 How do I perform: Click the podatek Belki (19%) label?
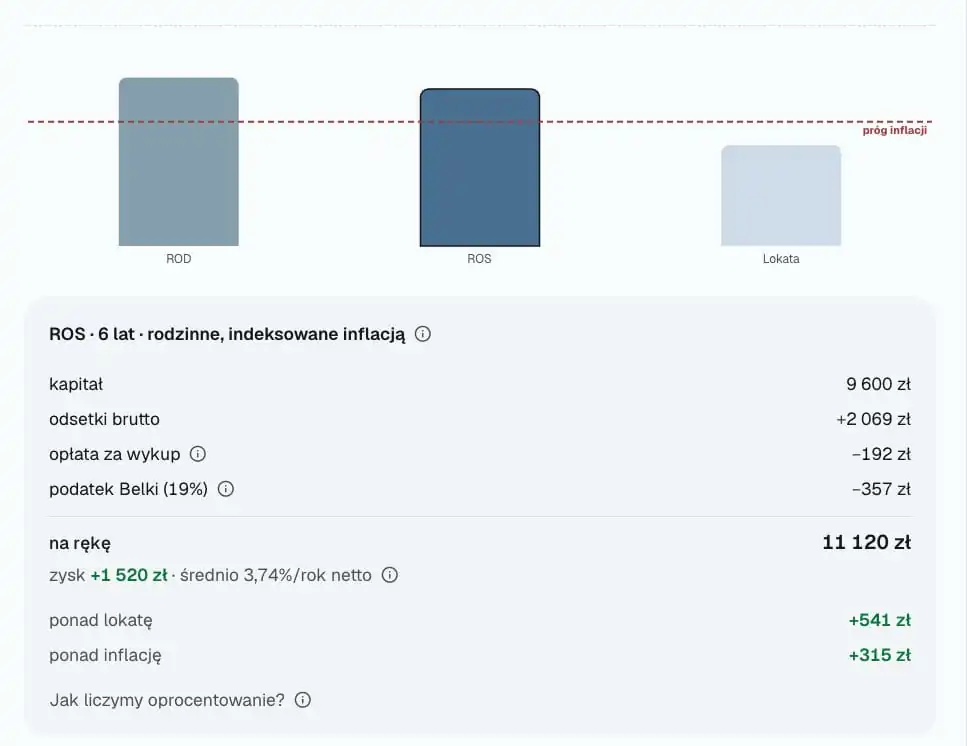click(128, 490)
